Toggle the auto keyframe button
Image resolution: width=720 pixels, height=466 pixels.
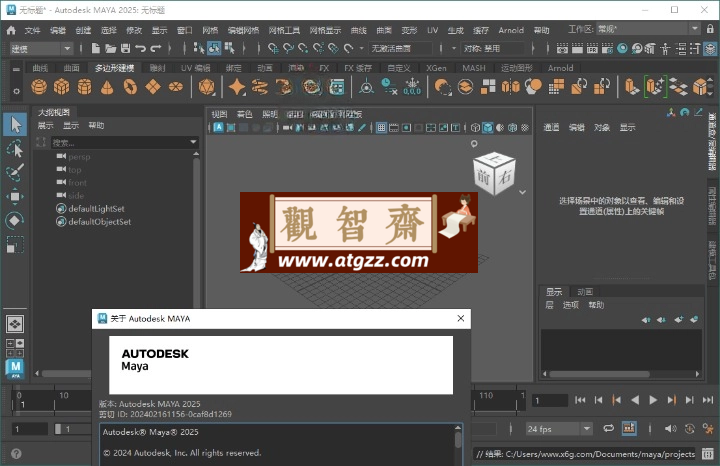[x=689, y=428]
